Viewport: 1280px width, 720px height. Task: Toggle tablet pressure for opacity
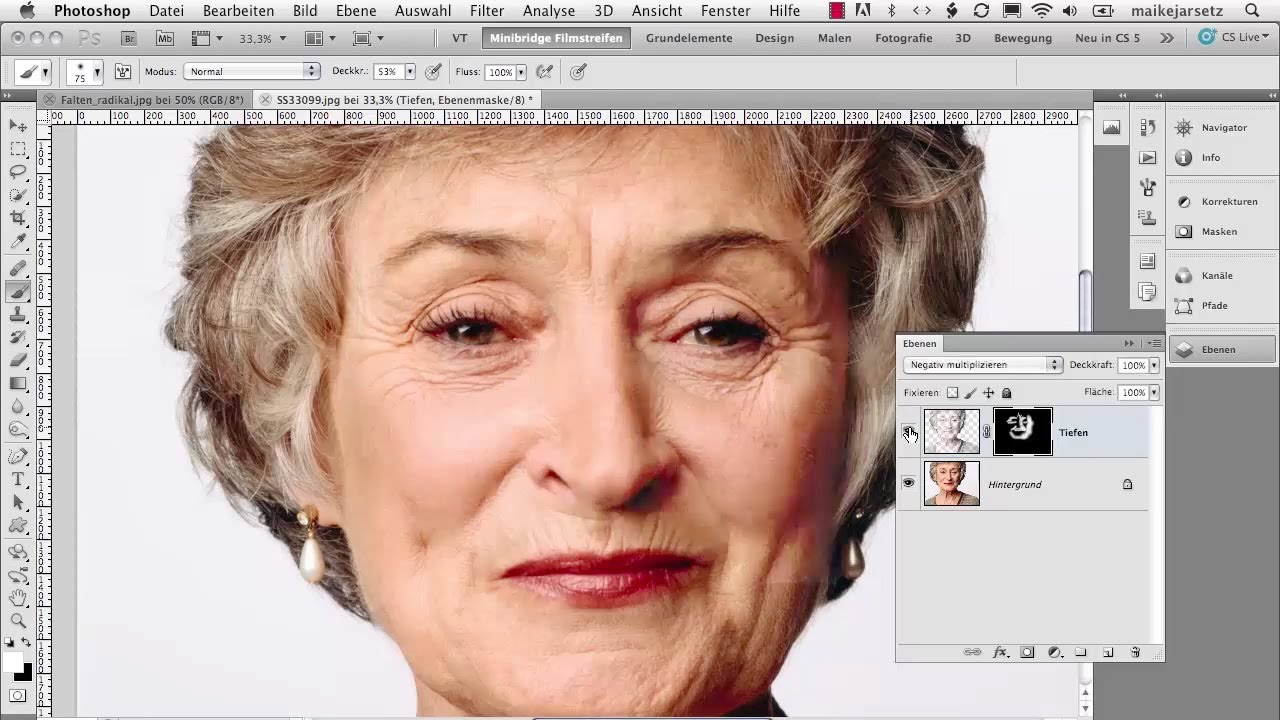coord(433,72)
